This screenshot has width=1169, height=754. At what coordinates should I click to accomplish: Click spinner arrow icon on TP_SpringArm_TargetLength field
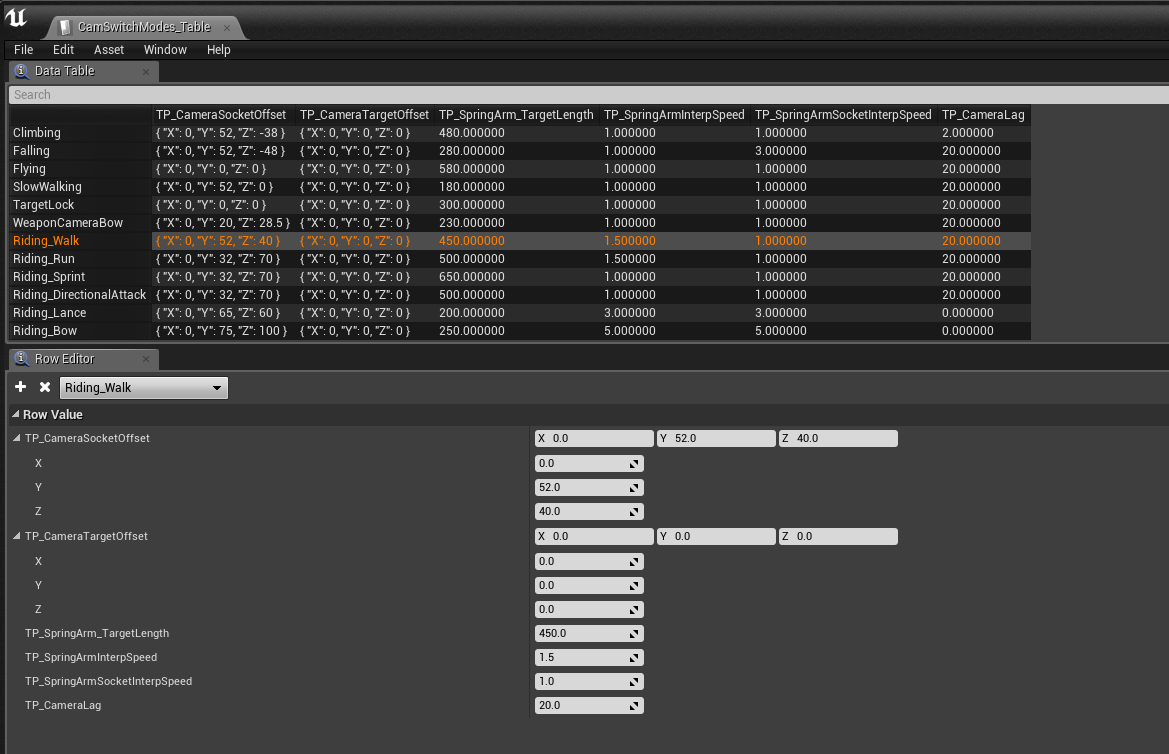(634, 634)
